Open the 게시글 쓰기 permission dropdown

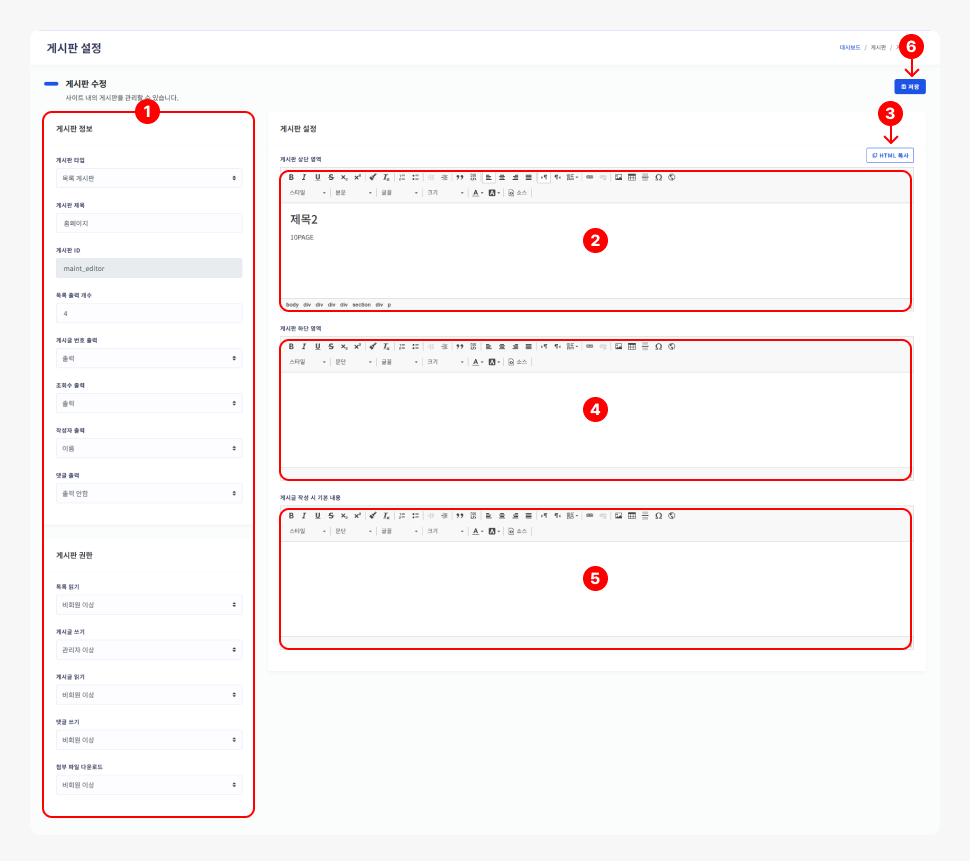pos(148,650)
